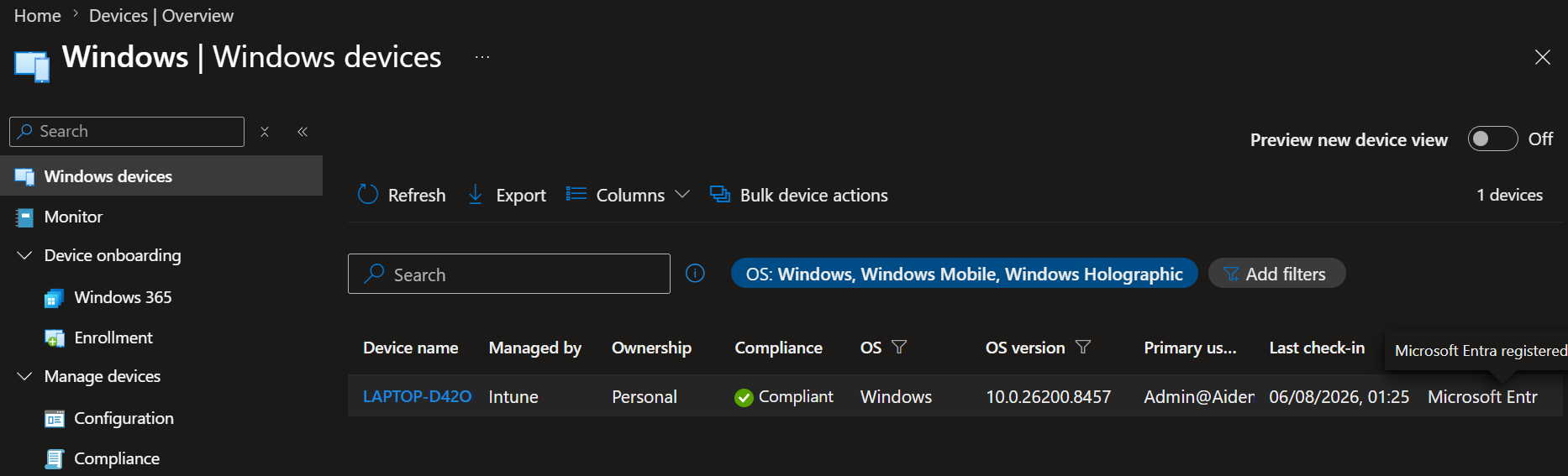1568x476 pixels.
Task: Click the Windows 365 icon
Action: point(55,298)
